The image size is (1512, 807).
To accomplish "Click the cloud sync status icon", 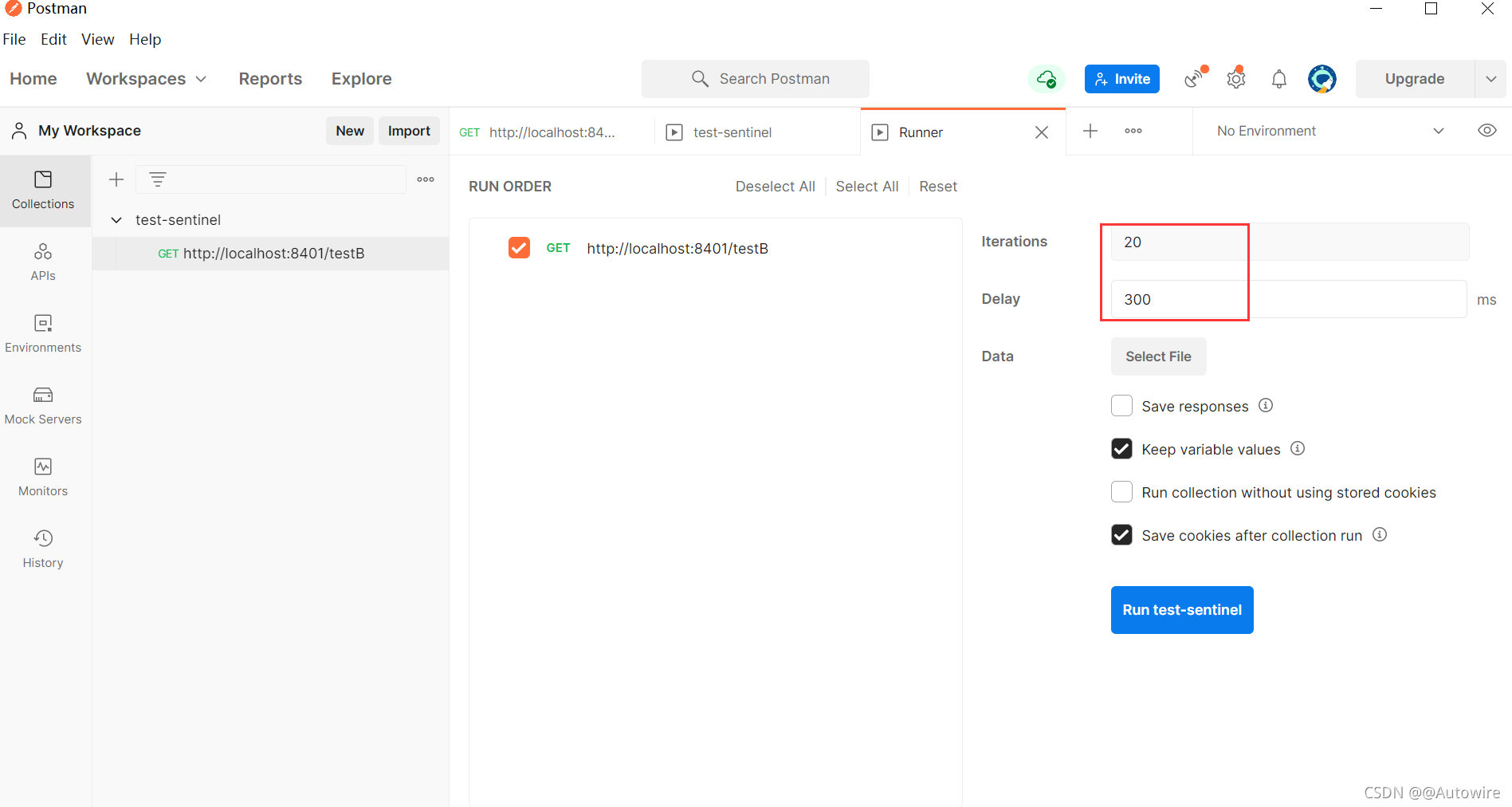I will pos(1047,79).
